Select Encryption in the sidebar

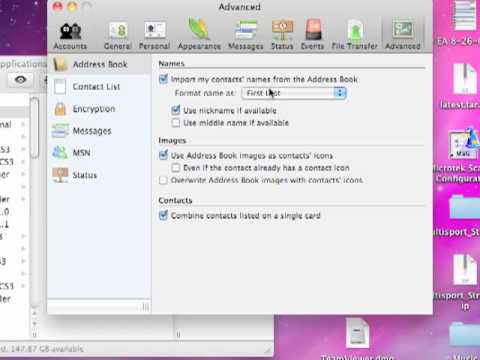99,109
